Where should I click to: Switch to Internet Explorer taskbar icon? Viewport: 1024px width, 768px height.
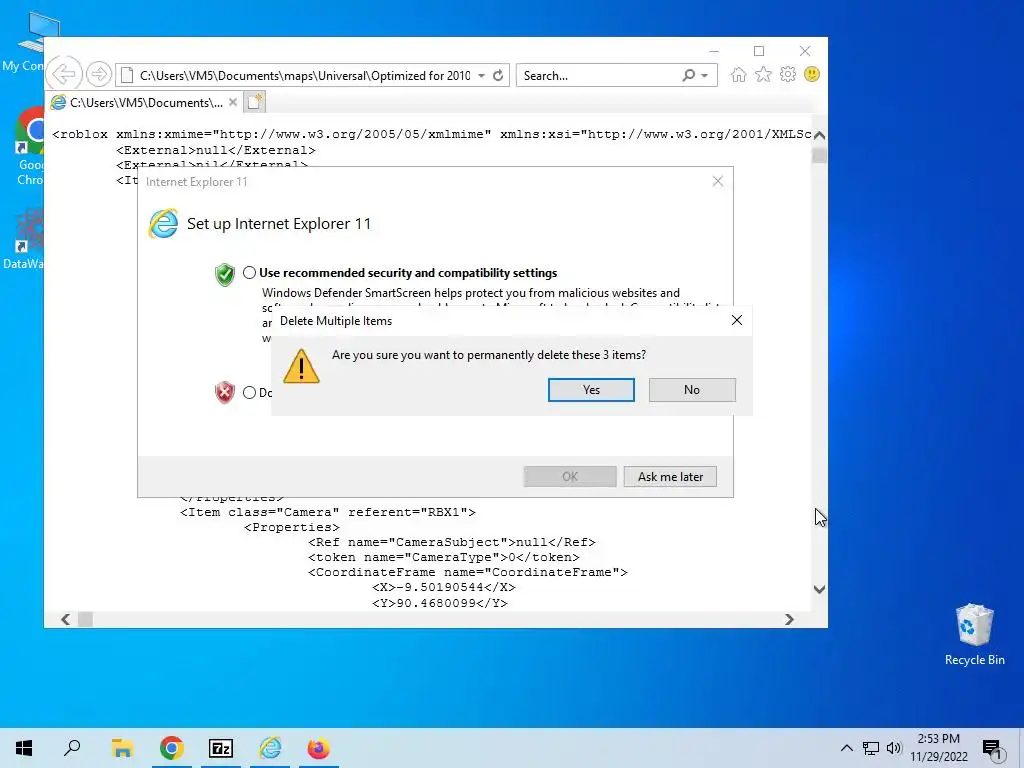coord(270,748)
